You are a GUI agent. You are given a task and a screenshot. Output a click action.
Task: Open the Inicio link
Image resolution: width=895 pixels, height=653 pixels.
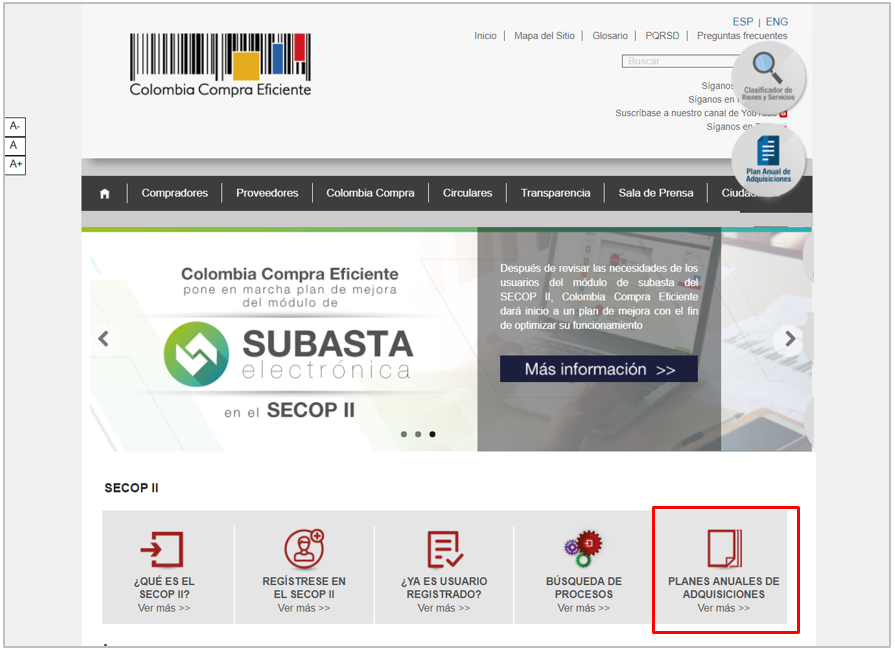coord(485,36)
